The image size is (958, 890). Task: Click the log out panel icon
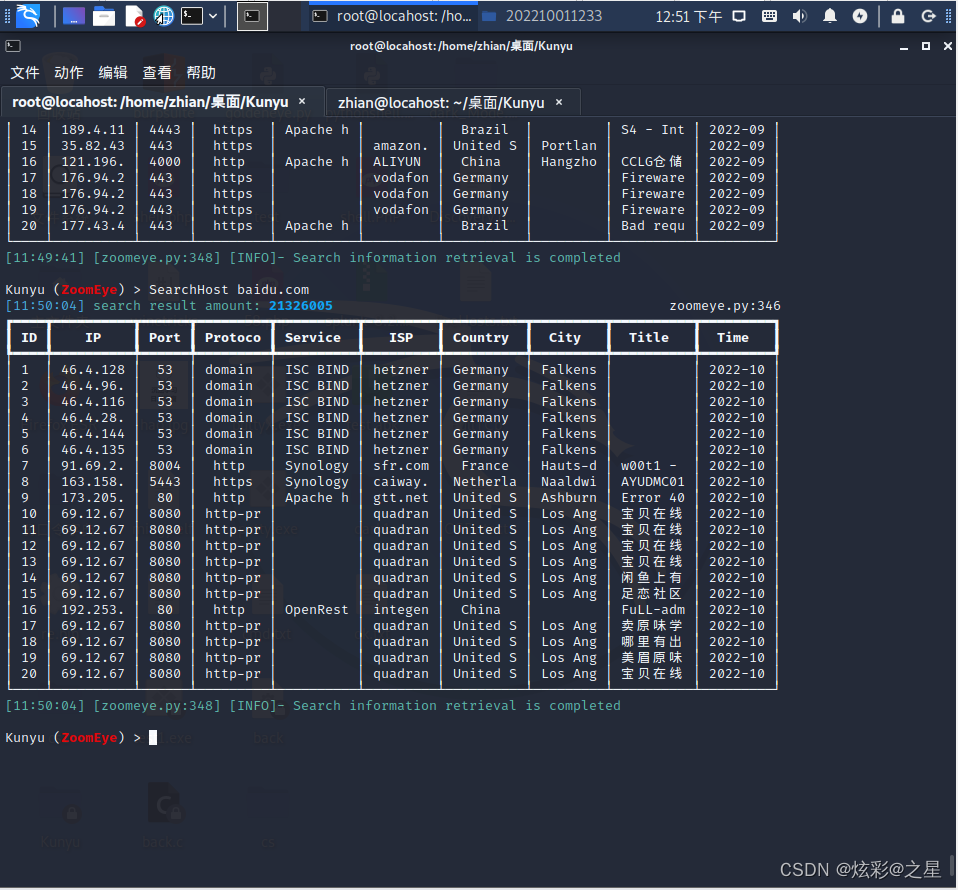tap(928, 16)
